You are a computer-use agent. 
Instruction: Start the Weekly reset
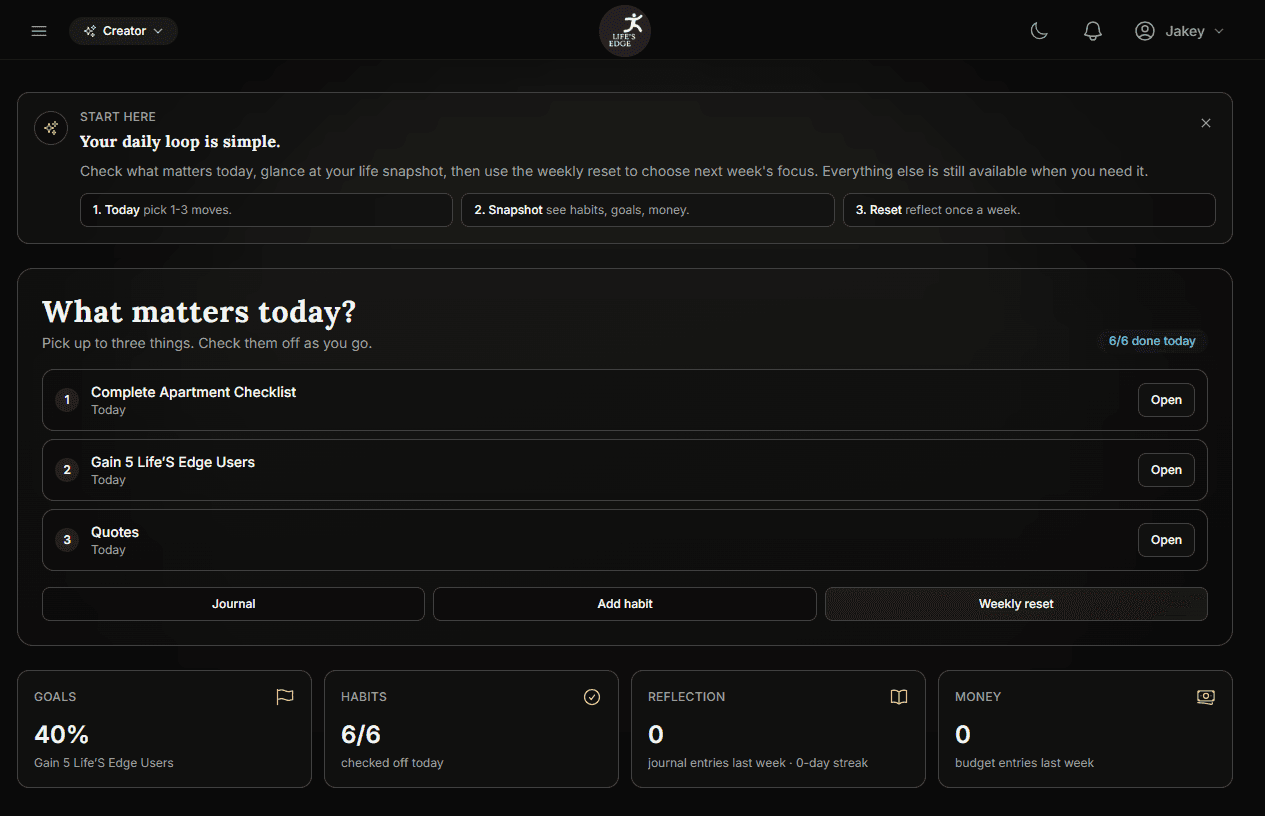pyautogui.click(x=1016, y=604)
